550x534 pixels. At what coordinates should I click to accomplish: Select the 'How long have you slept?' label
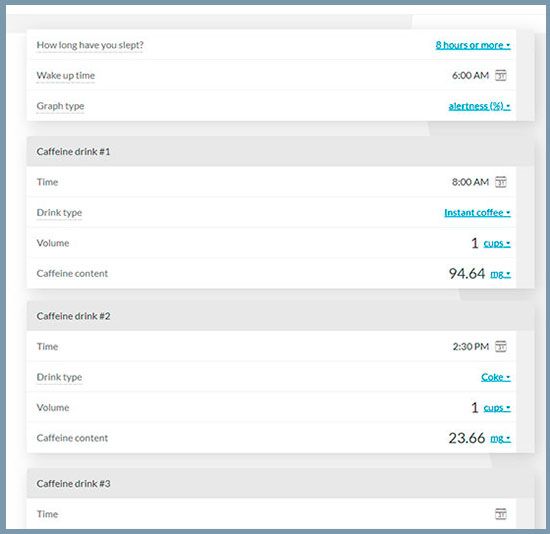click(90, 45)
